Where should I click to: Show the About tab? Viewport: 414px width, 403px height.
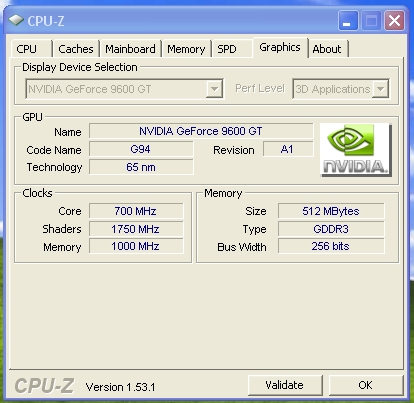point(327,49)
